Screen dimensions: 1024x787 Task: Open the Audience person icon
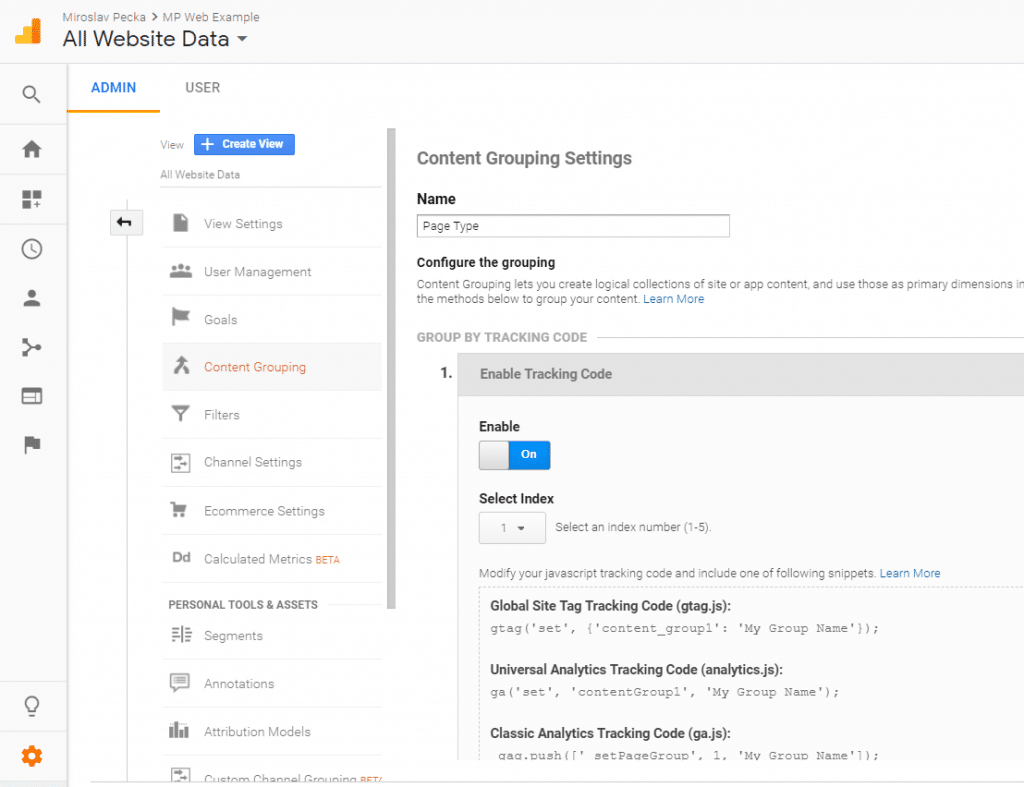pyautogui.click(x=31, y=297)
